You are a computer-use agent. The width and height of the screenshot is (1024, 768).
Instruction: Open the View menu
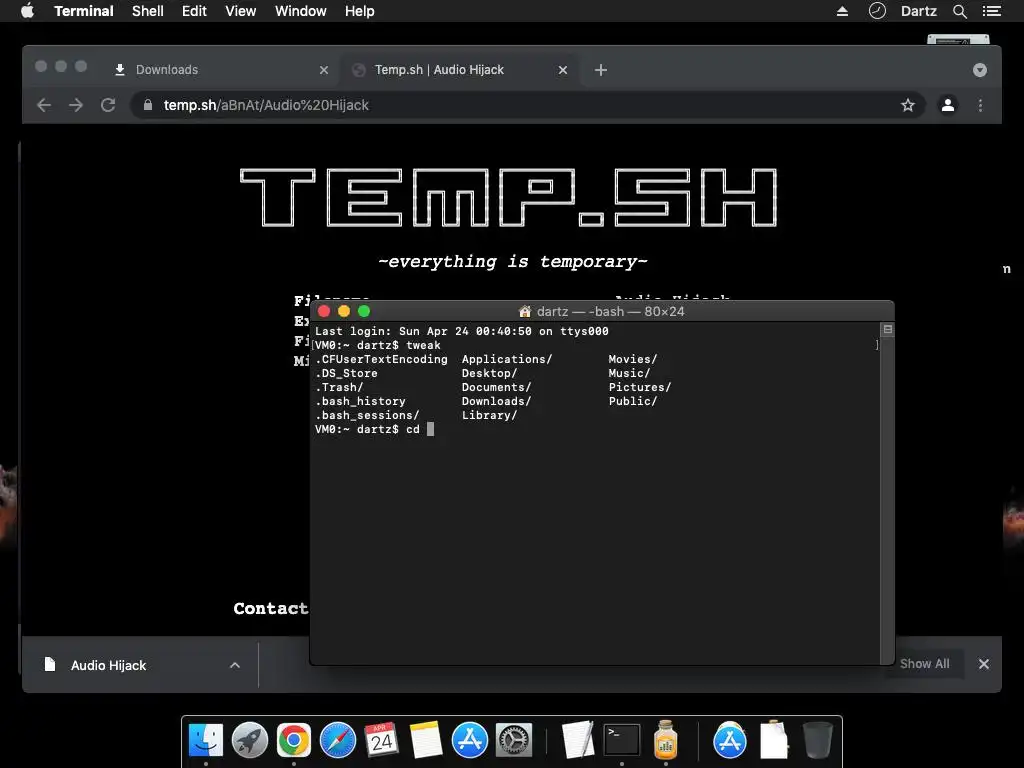pyautogui.click(x=240, y=11)
